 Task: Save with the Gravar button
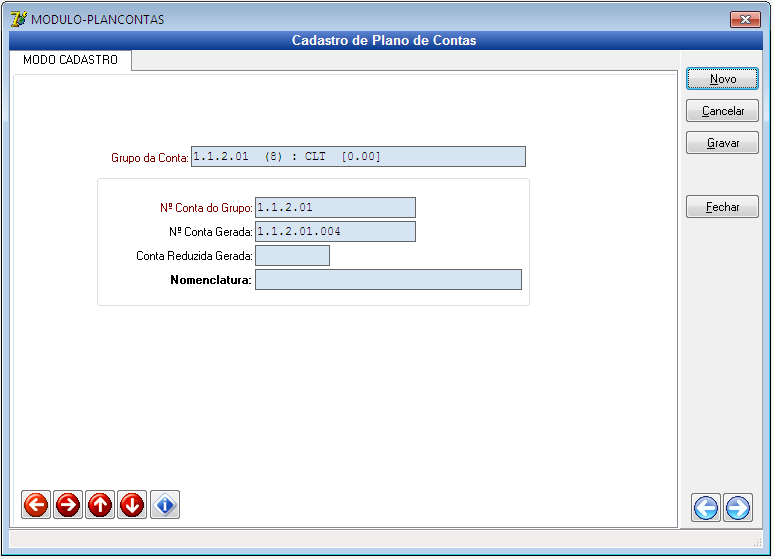[x=722, y=143]
